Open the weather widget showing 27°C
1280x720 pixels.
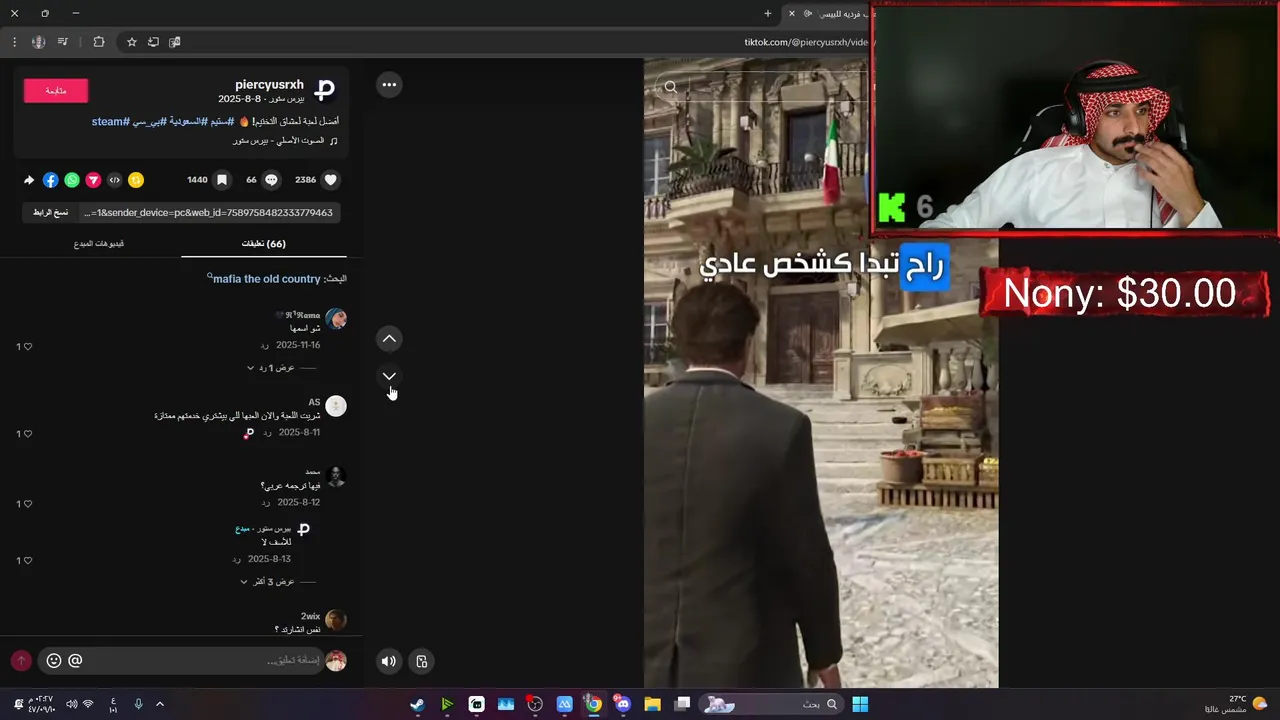1238,704
